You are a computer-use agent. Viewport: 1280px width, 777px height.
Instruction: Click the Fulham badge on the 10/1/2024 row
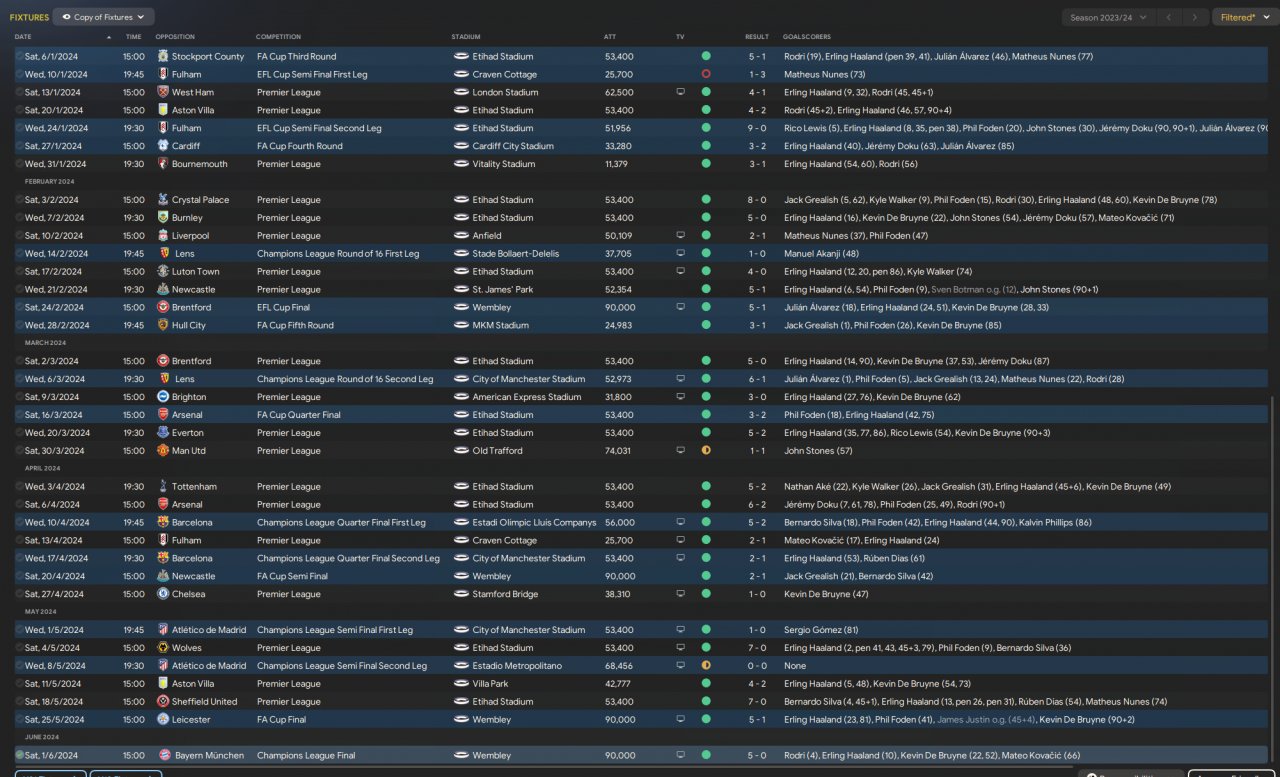[163, 75]
